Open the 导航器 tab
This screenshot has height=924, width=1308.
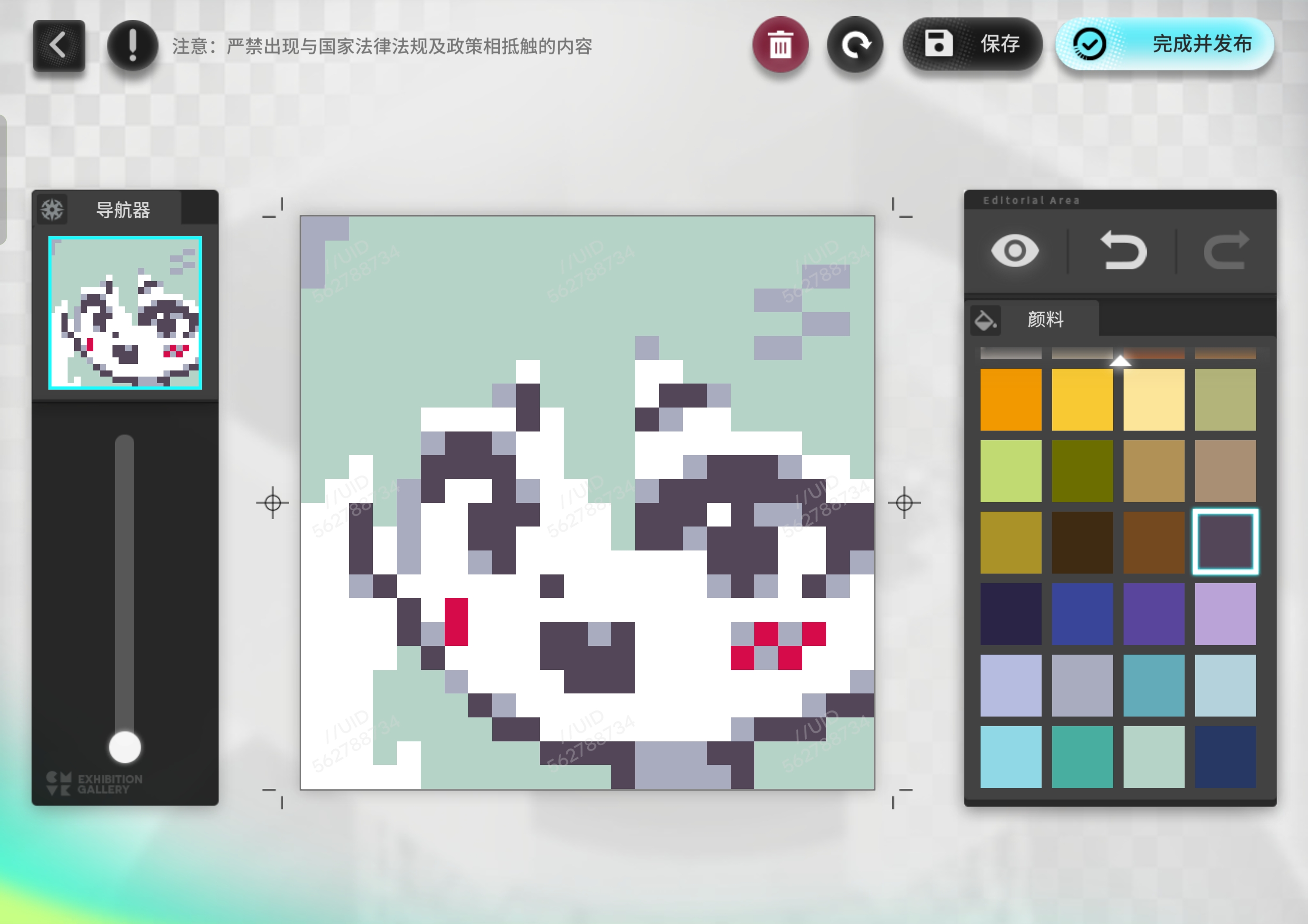click(123, 210)
